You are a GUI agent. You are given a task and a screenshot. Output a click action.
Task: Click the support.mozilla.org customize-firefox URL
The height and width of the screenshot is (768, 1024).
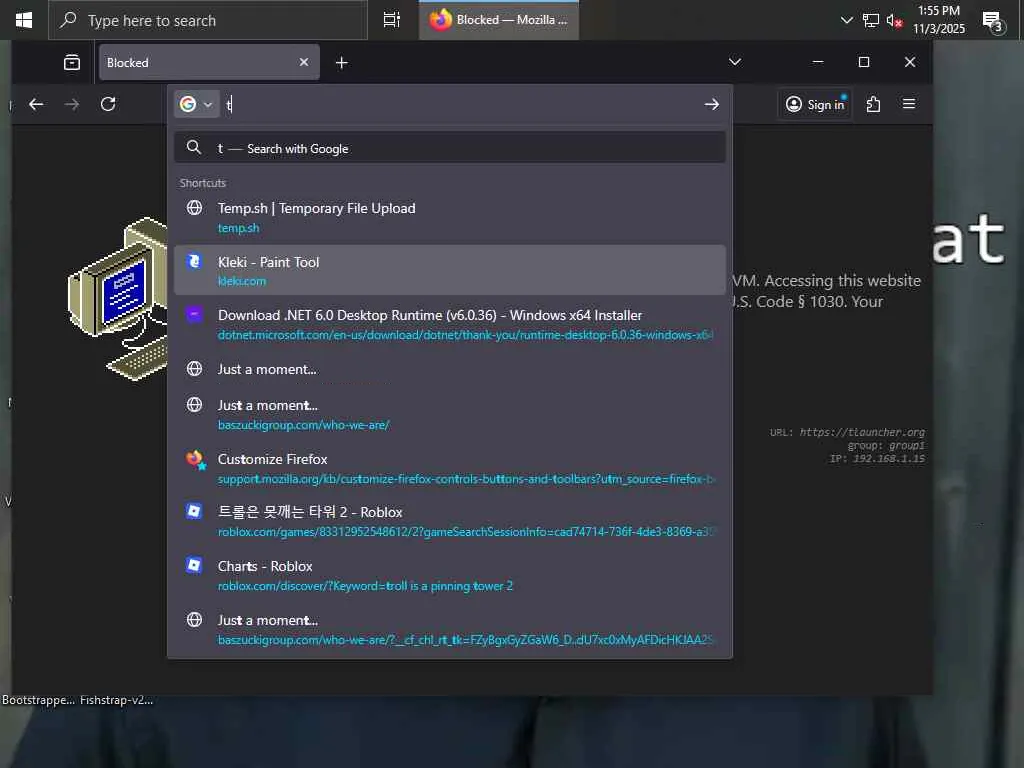point(466,479)
